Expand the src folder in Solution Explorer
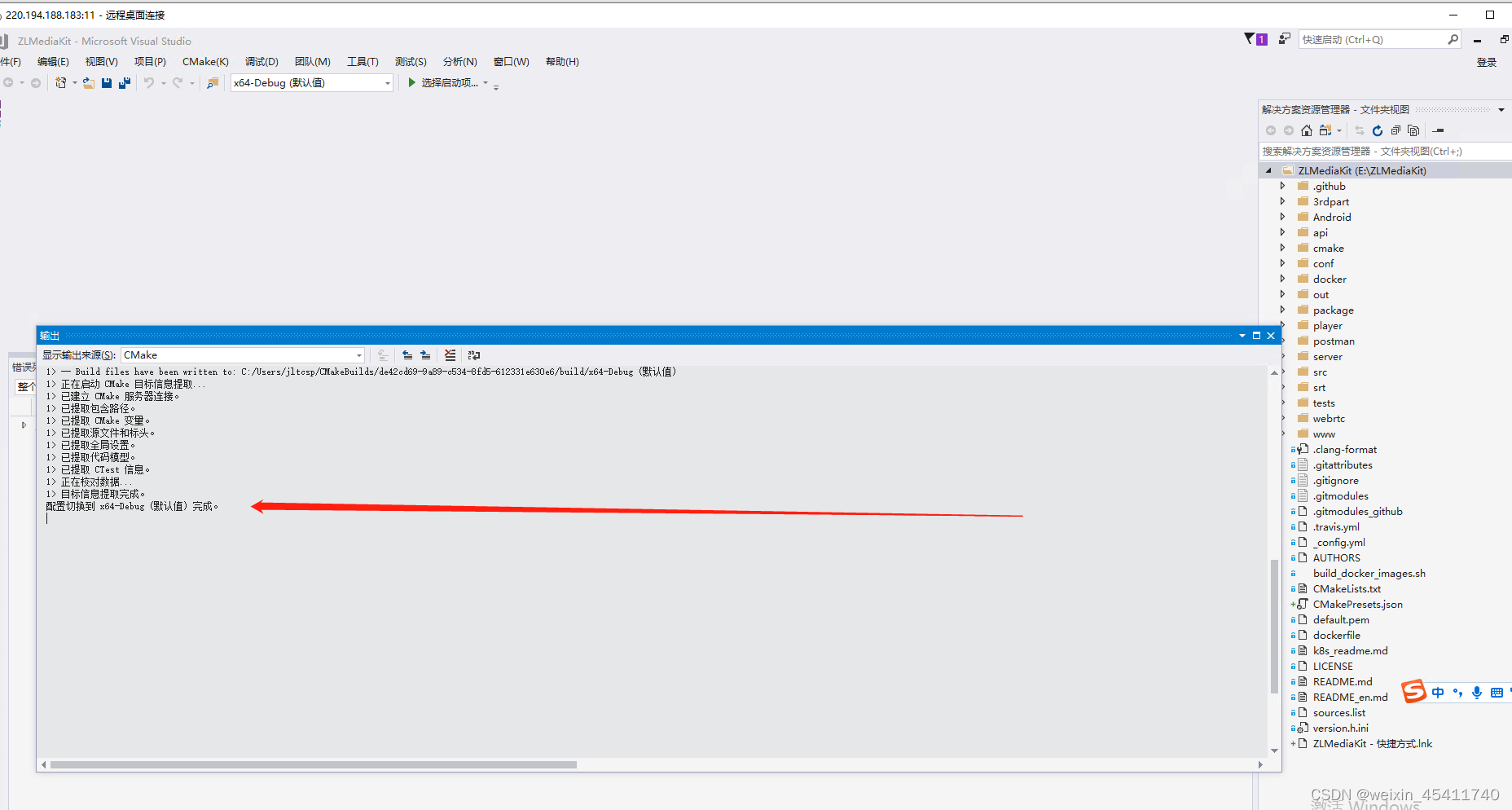 [x=1283, y=372]
